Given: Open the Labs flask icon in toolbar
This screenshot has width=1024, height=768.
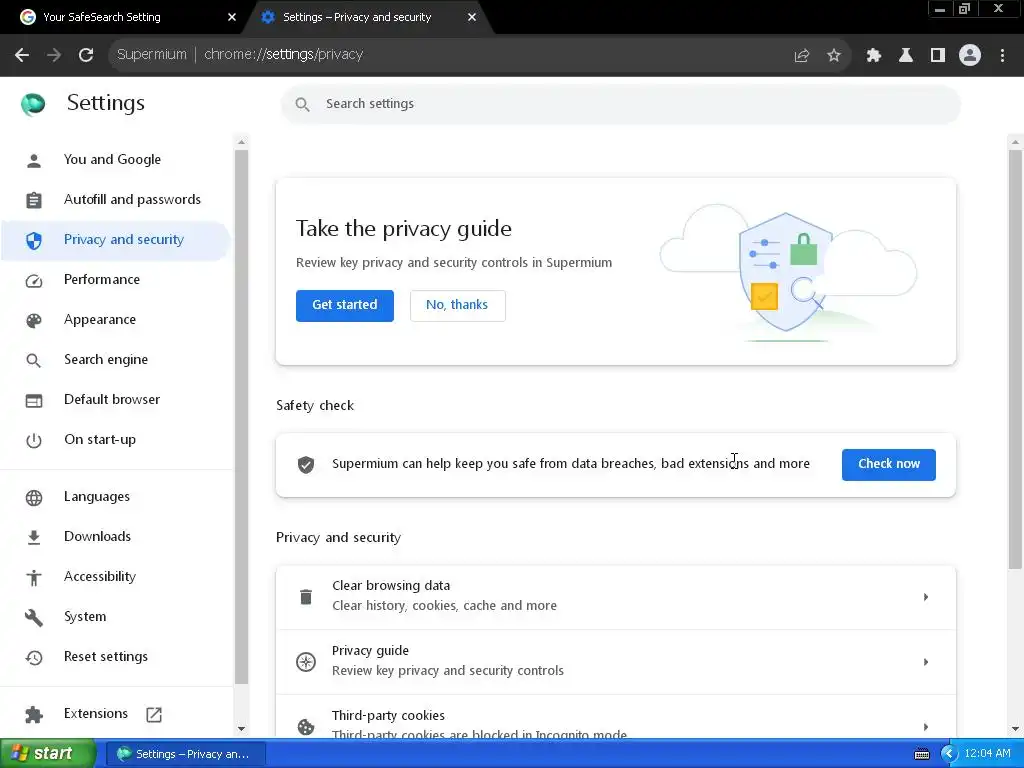Looking at the screenshot, I should click(x=906, y=56).
